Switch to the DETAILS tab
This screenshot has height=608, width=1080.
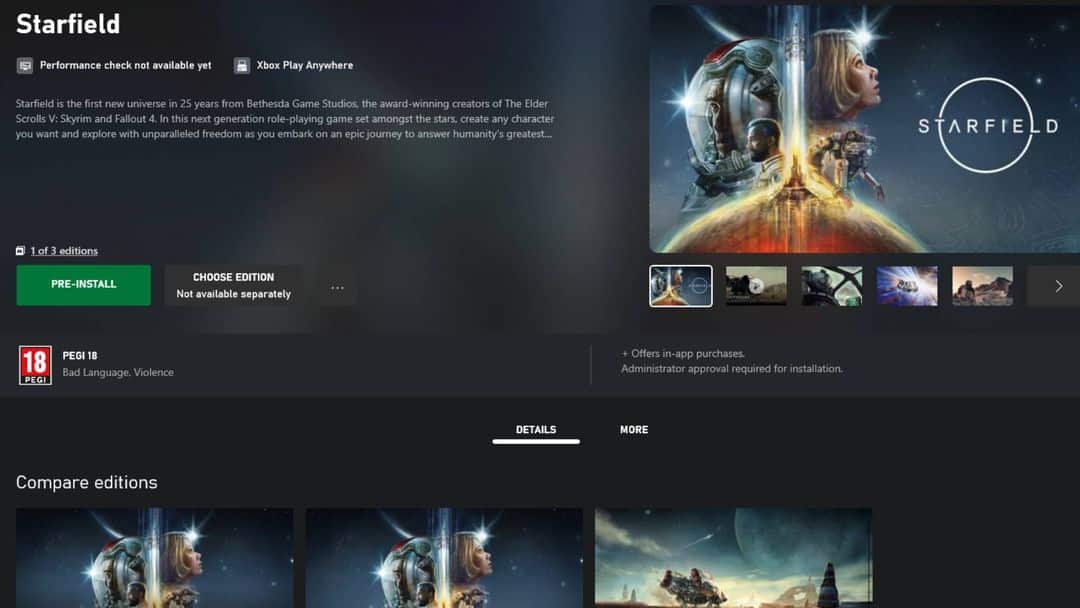coord(536,430)
